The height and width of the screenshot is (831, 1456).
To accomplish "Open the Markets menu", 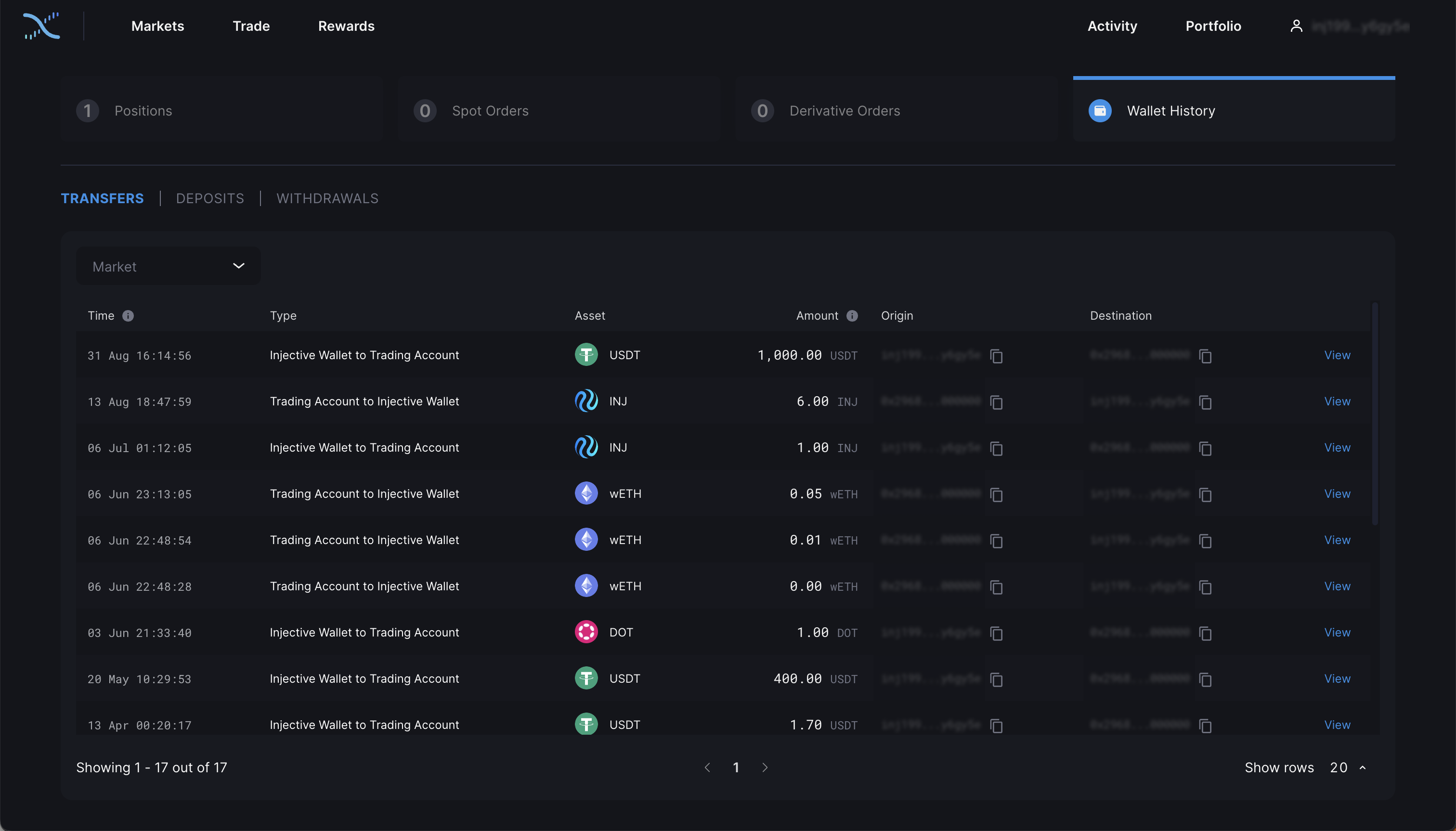I will click(157, 26).
